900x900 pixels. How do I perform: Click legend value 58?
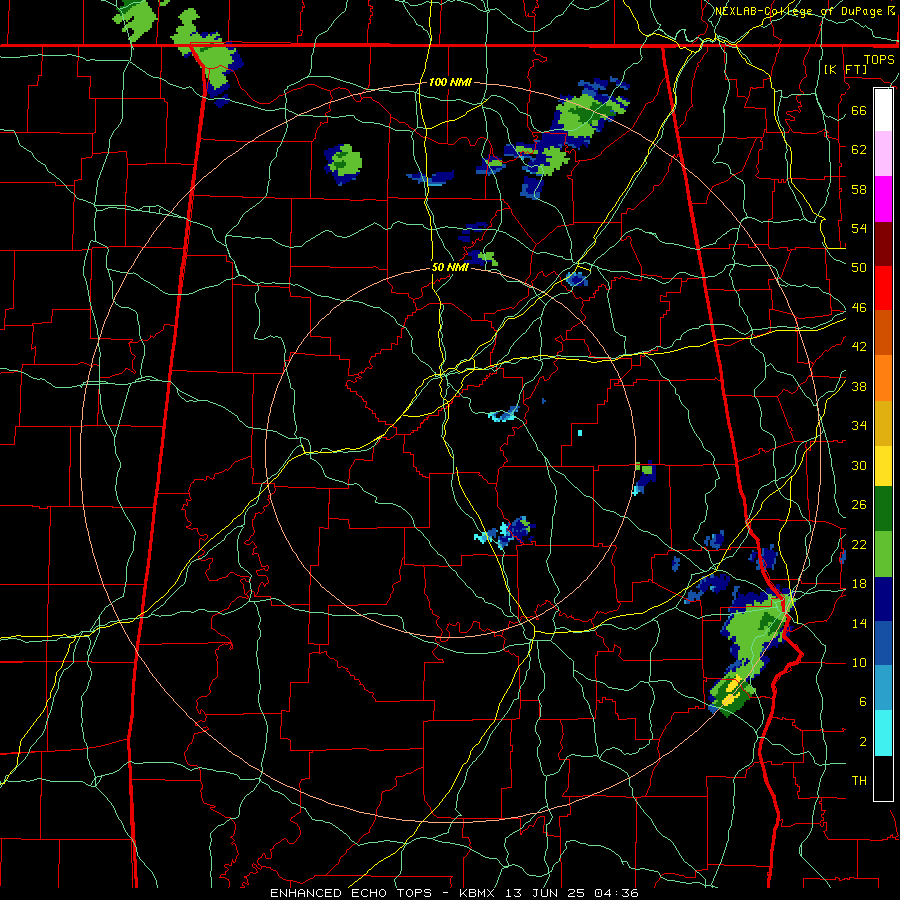(859, 189)
